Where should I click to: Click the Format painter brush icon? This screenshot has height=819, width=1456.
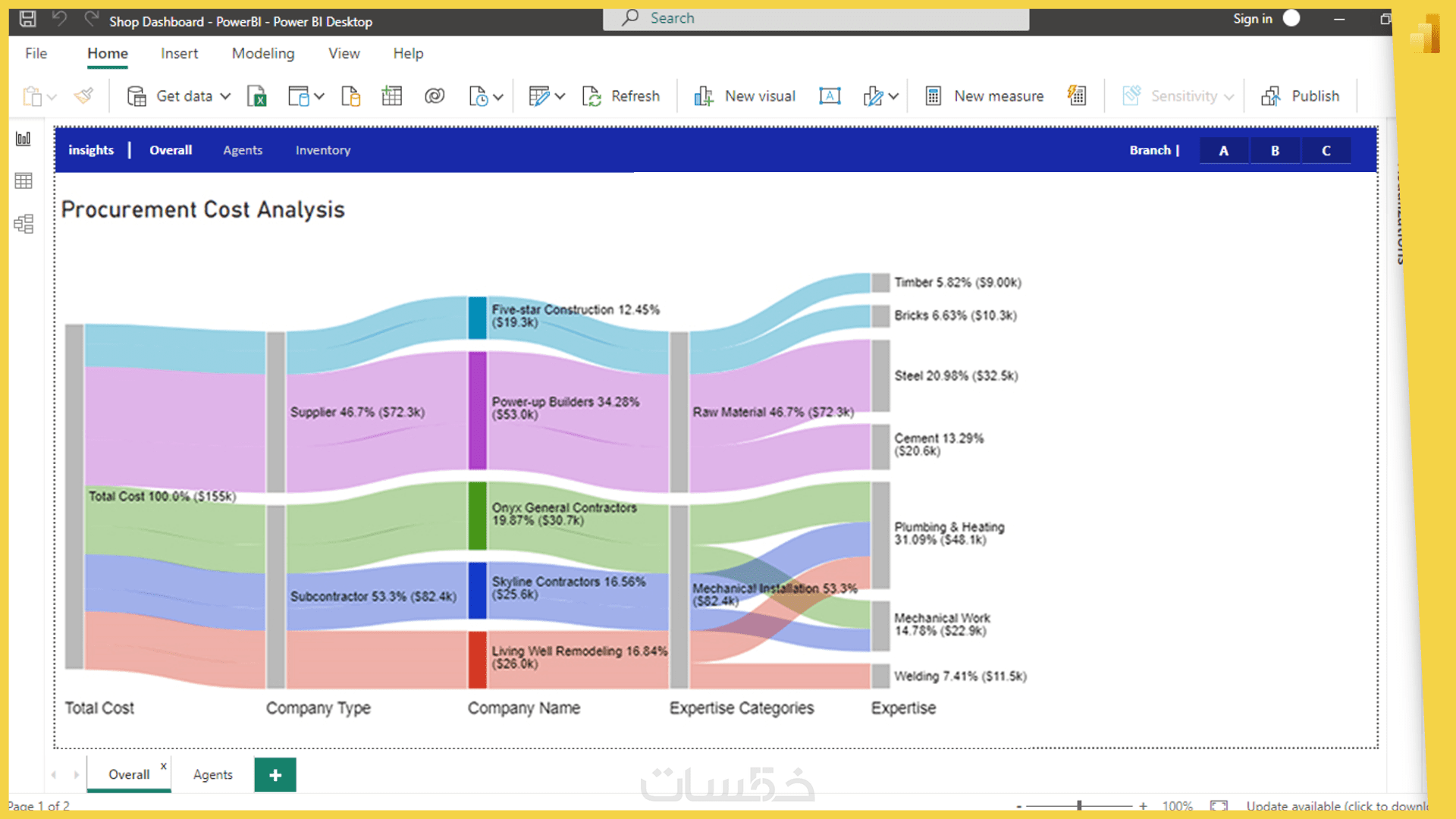83,96
